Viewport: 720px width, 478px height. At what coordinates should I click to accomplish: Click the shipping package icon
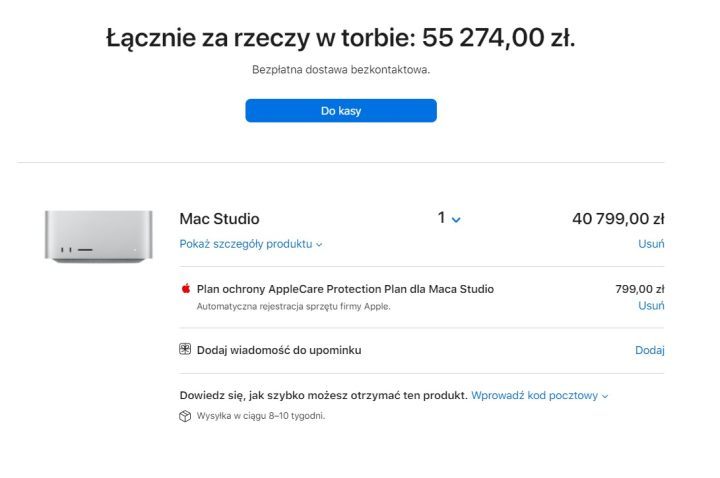185,416
